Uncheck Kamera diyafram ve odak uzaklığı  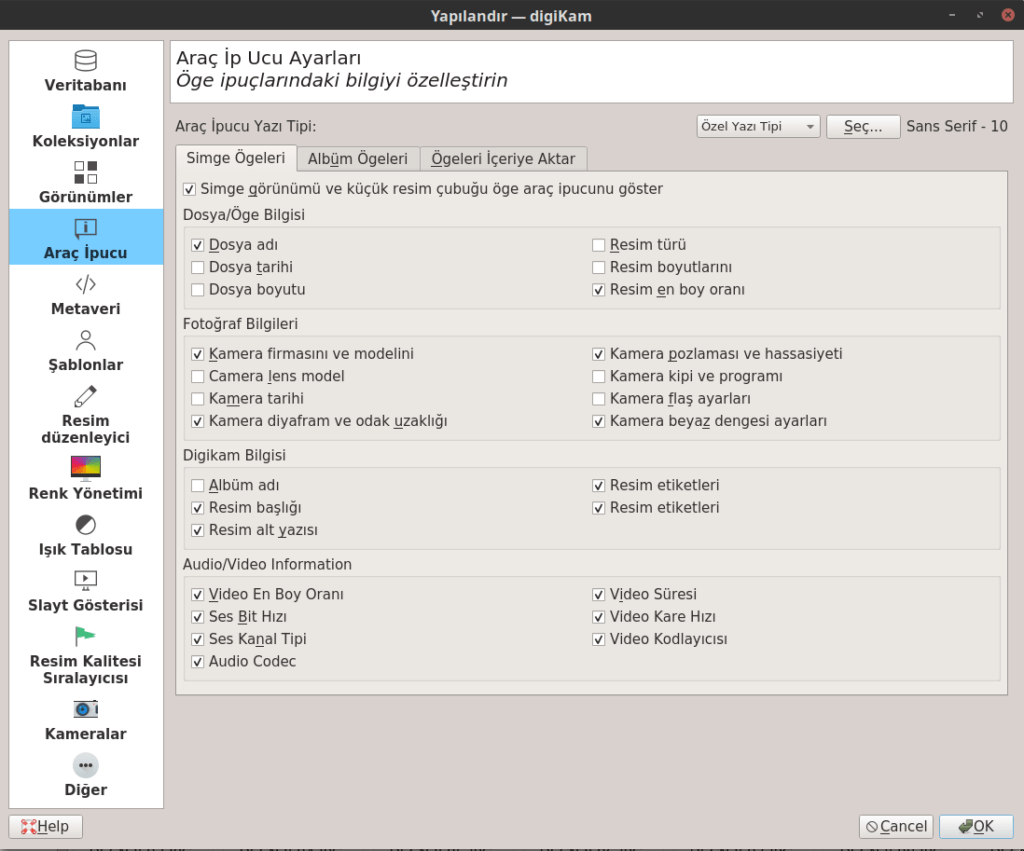click(197, 421)
